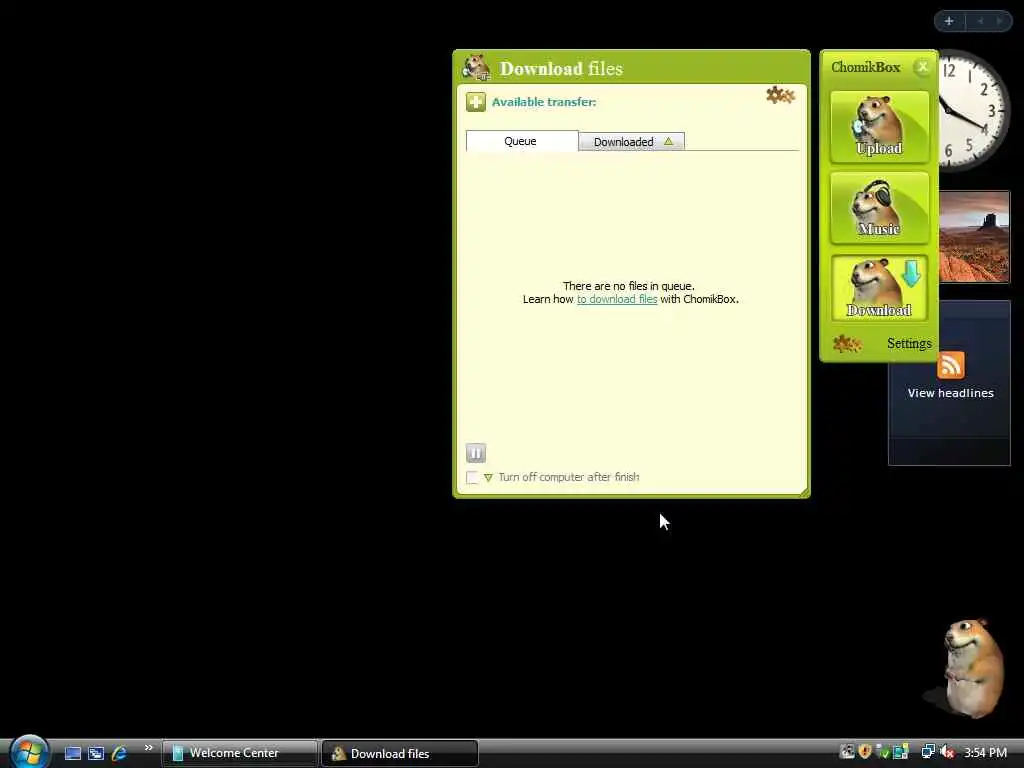1024x768 pixels.
Task: Click the sidebar add gadget plus button
Action: pos(949,21)
